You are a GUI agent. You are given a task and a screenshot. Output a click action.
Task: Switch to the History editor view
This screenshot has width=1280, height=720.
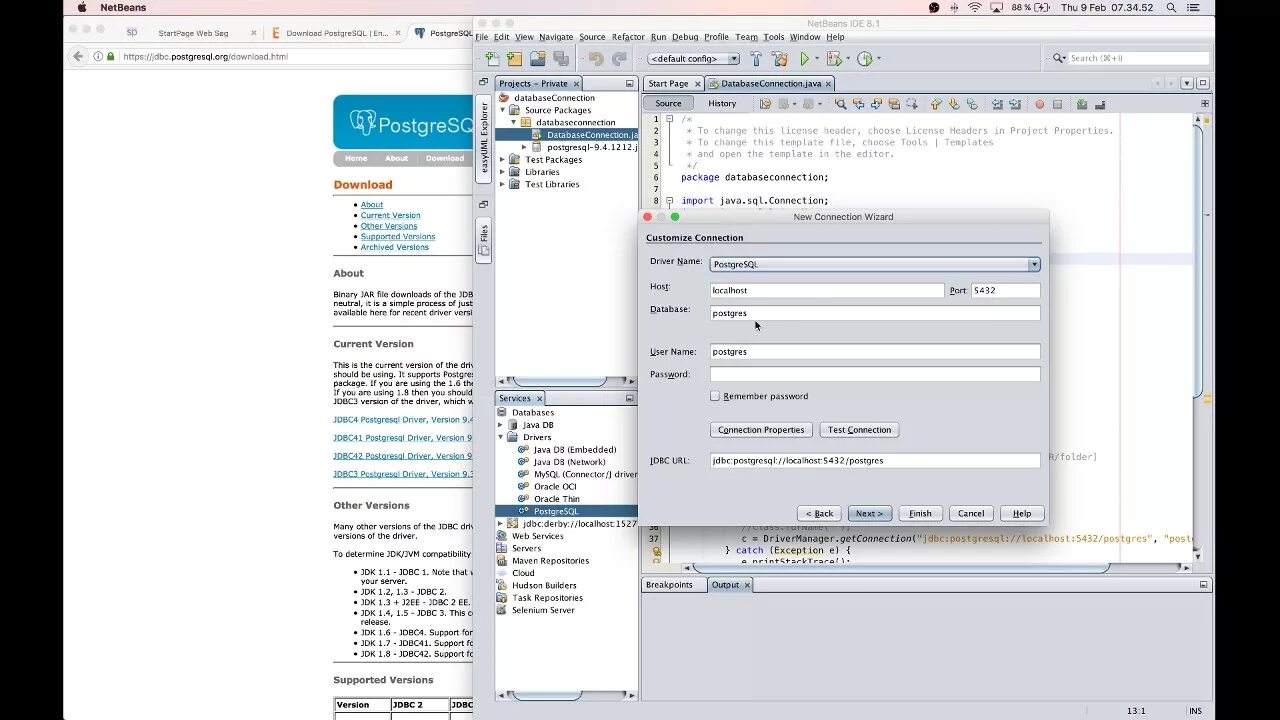click(722, 103)
